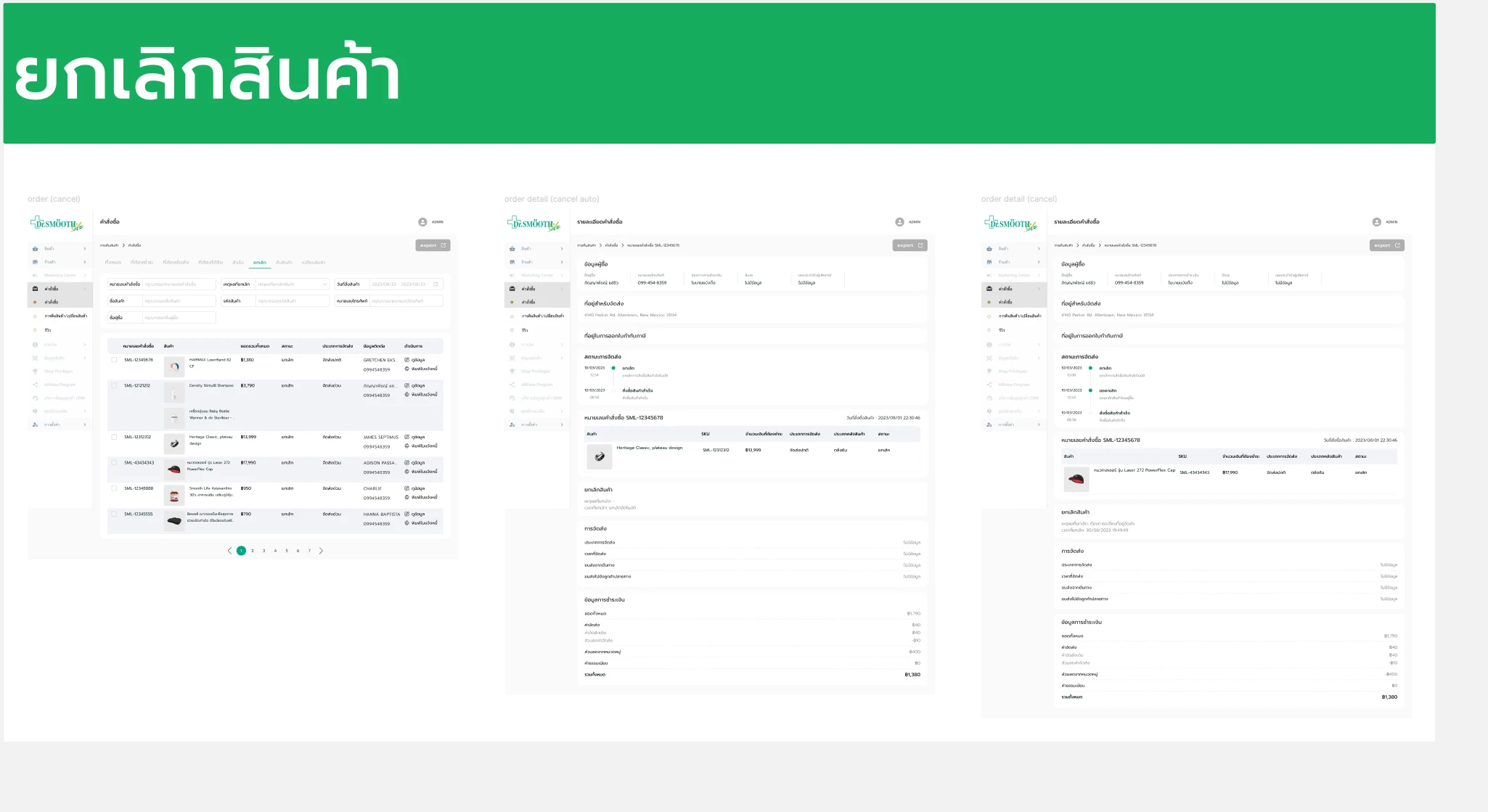Click orders sidebar icon in order detail (cancel auto) frame
The image size is (1488, 812).
pos(512,289)
